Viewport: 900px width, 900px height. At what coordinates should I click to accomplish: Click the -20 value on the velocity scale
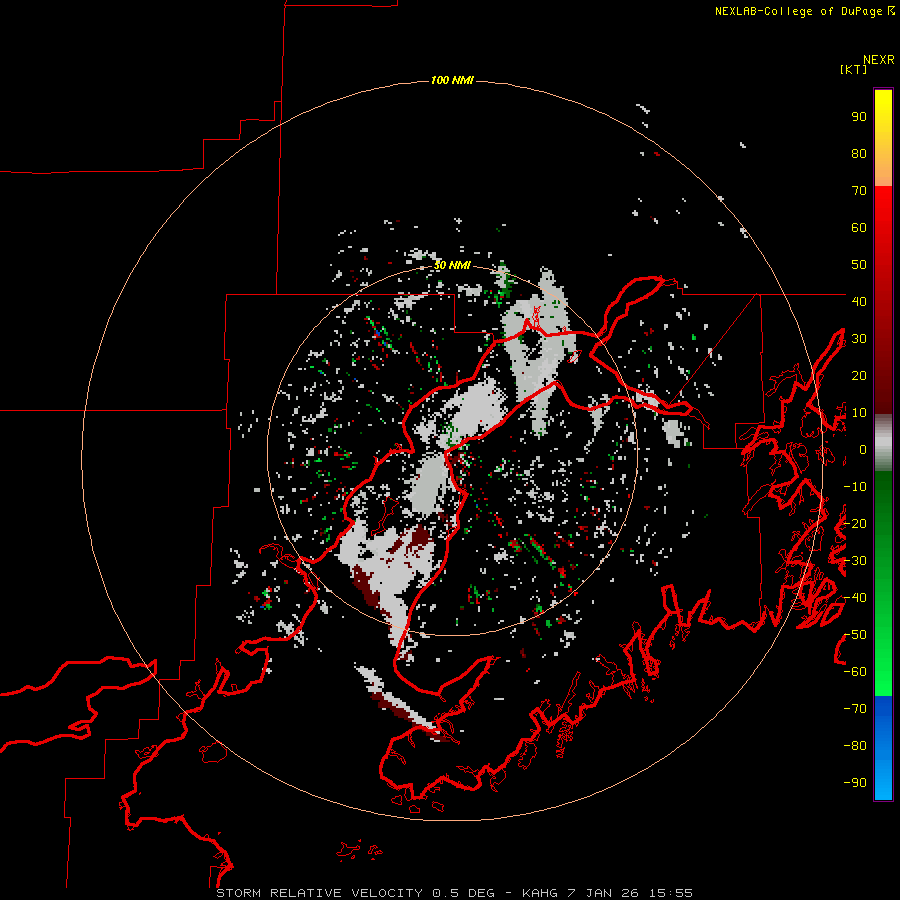coord(855,524)
